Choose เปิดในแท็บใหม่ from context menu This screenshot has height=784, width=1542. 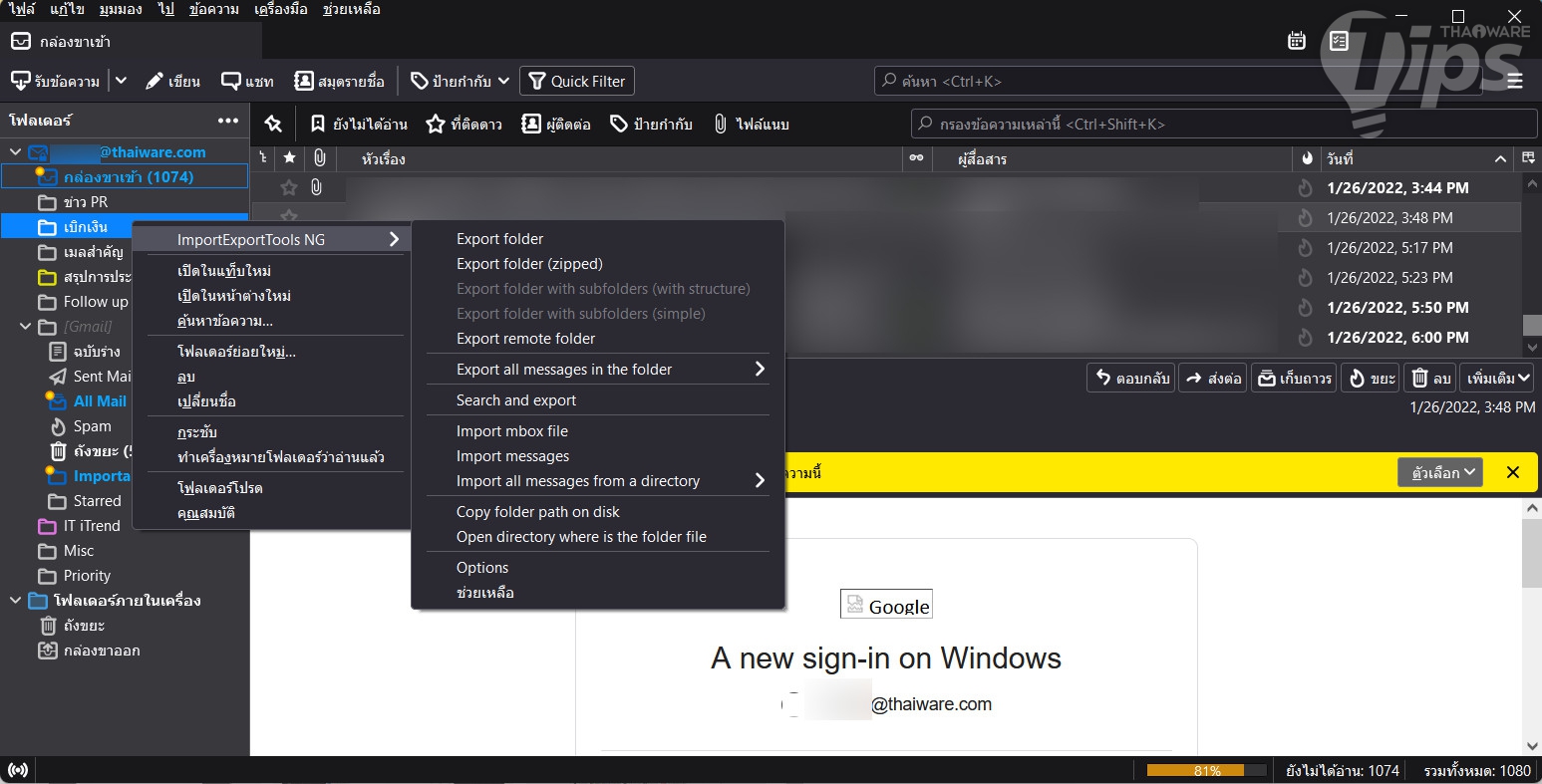click(271, 271)
